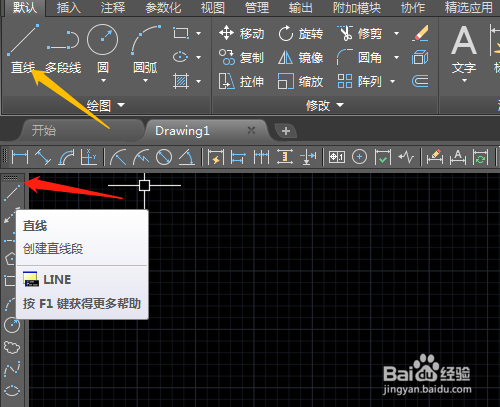Click the Dimension break icon

point(308,157)
